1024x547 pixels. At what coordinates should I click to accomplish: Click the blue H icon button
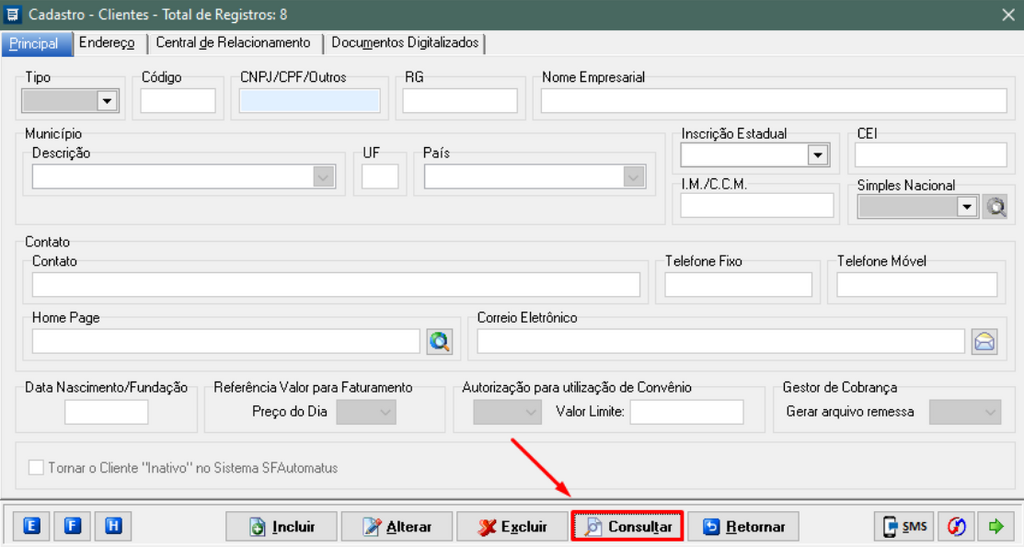113,525
